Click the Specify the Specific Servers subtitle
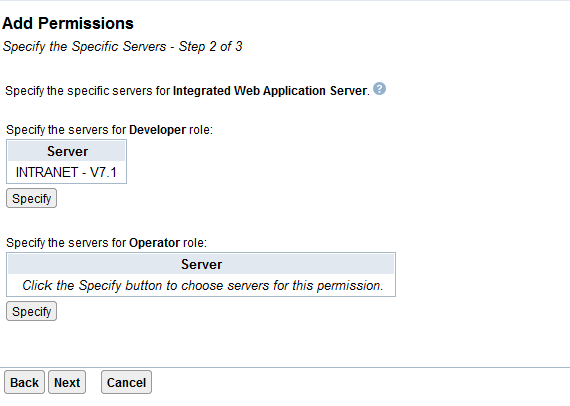The image size is (570, 406). point(84,47)
